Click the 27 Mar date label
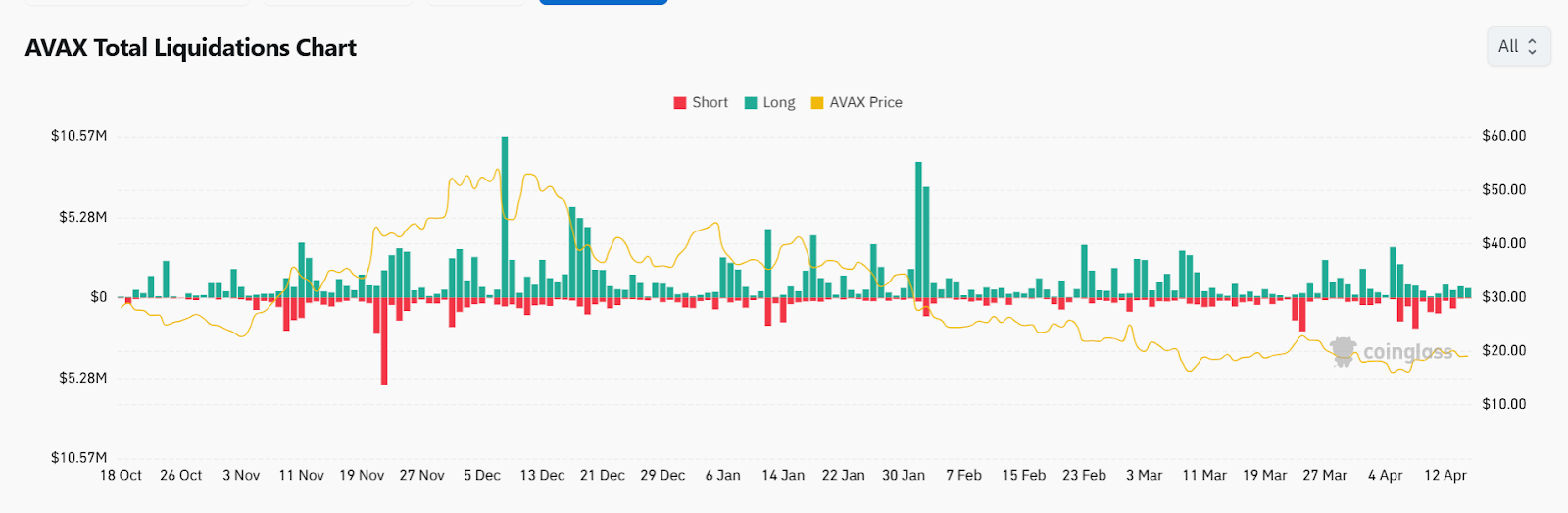 coord(1325,475)
